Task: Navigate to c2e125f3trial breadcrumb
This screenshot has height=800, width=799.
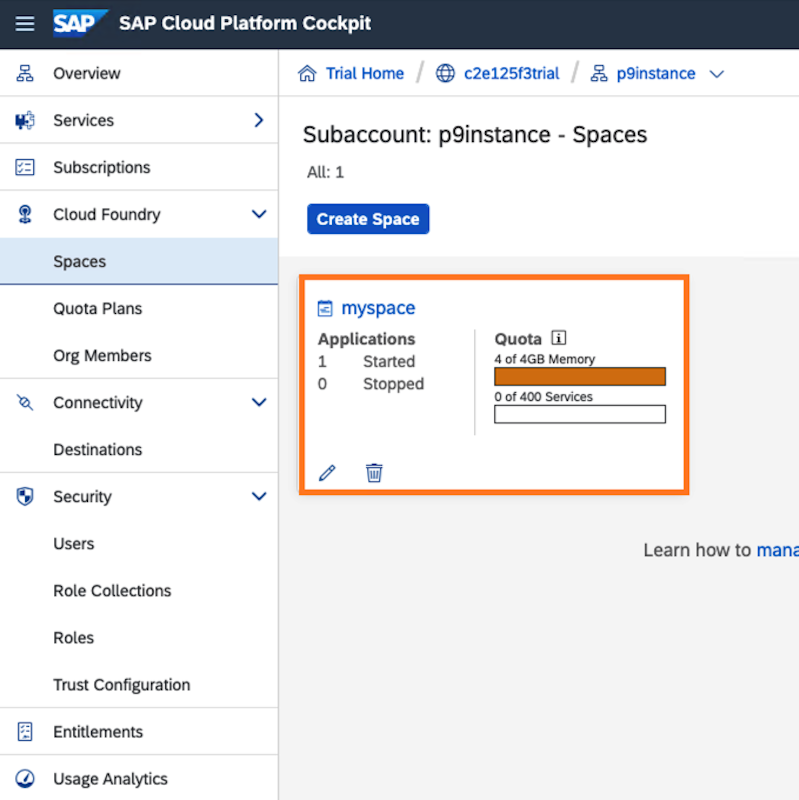Action: click(511, 74)
